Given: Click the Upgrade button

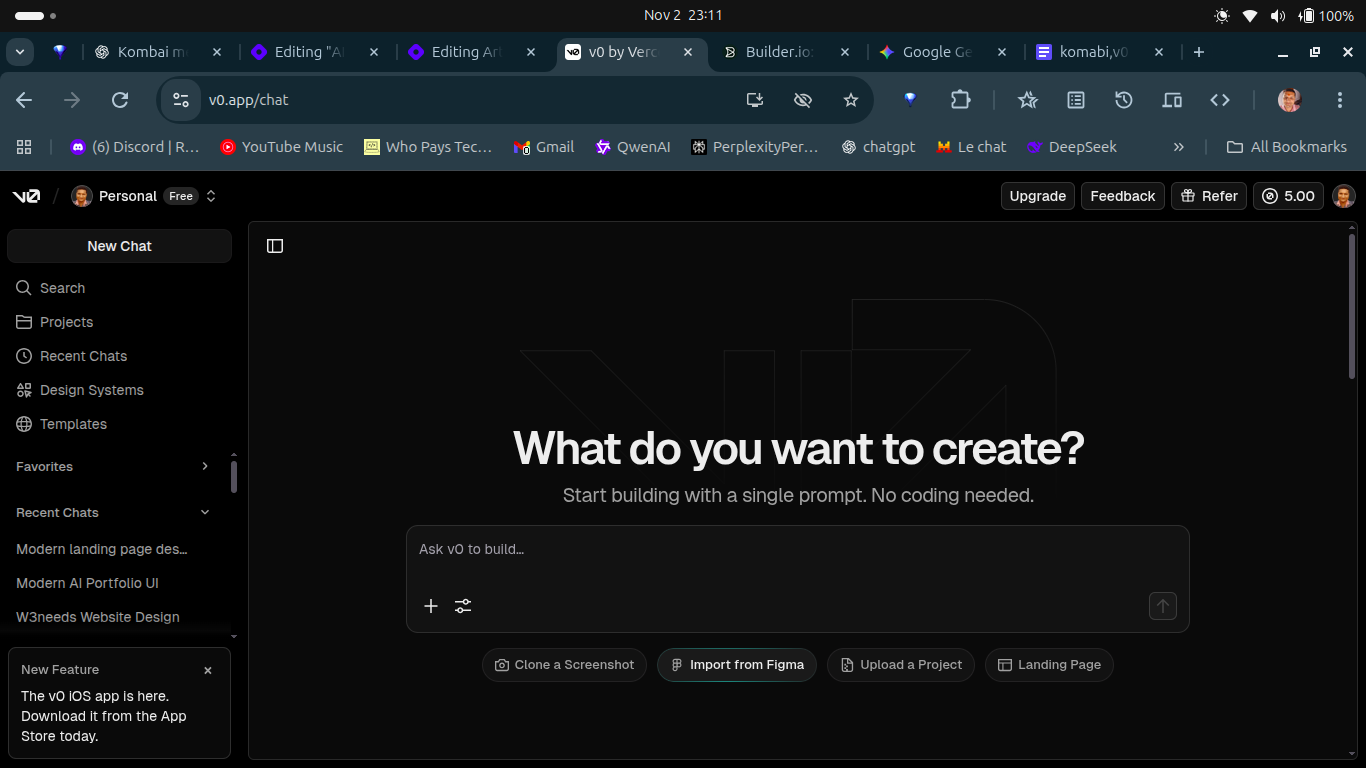Looking at the screenshot, I should coord(1038,196).
